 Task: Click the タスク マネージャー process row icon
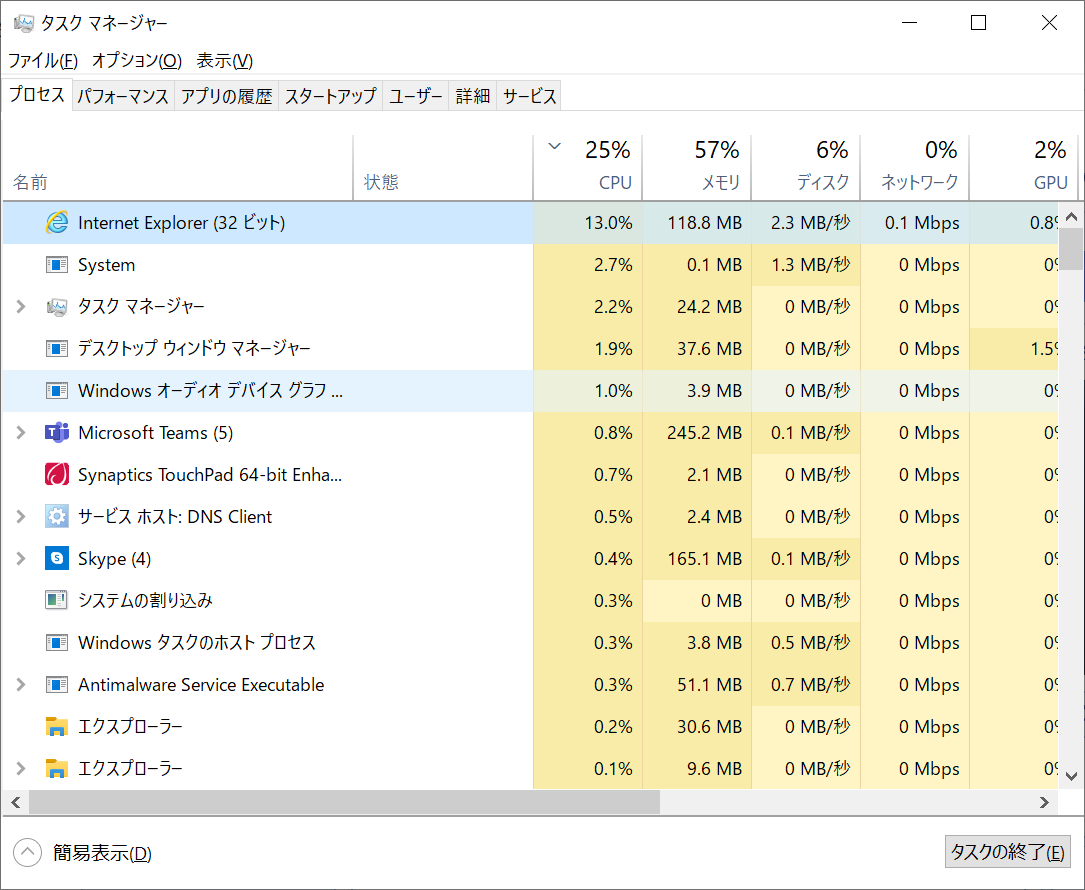click(57, 307)
